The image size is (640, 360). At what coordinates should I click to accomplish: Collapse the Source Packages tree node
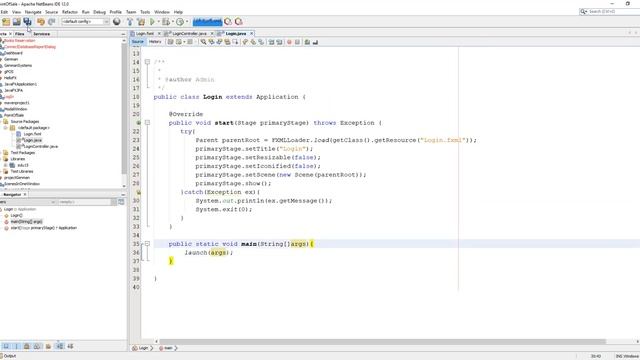[x=0, y=122]
